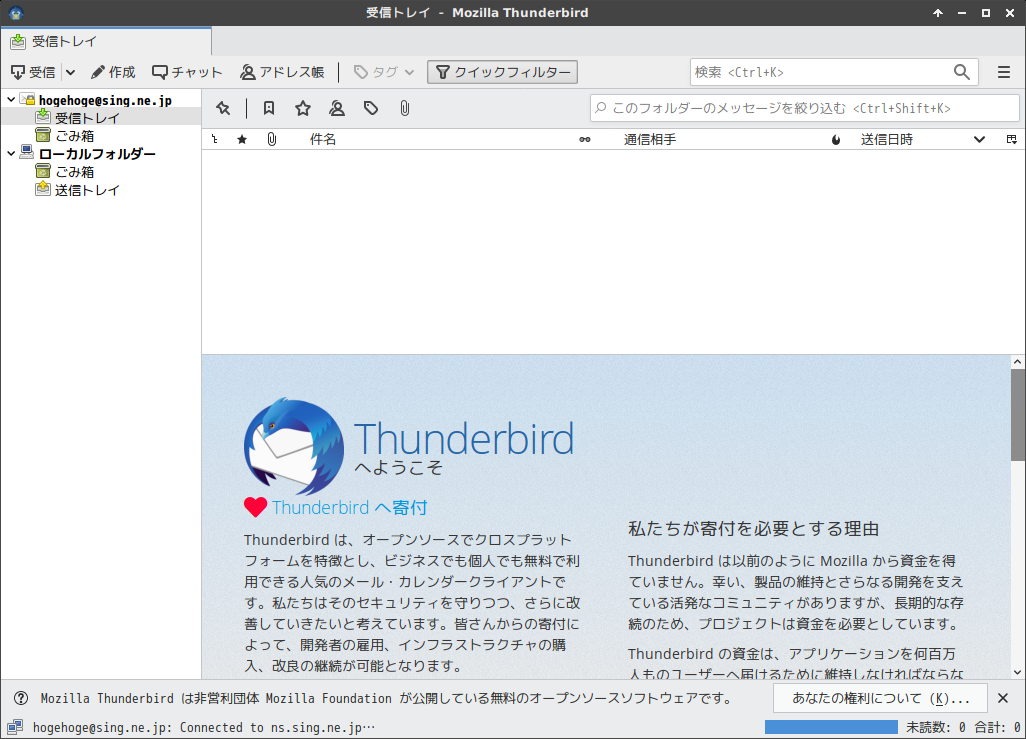Click the outbox icon beside 送信トレイ
Screen dimensions: 1026x739
click(43, 189)
